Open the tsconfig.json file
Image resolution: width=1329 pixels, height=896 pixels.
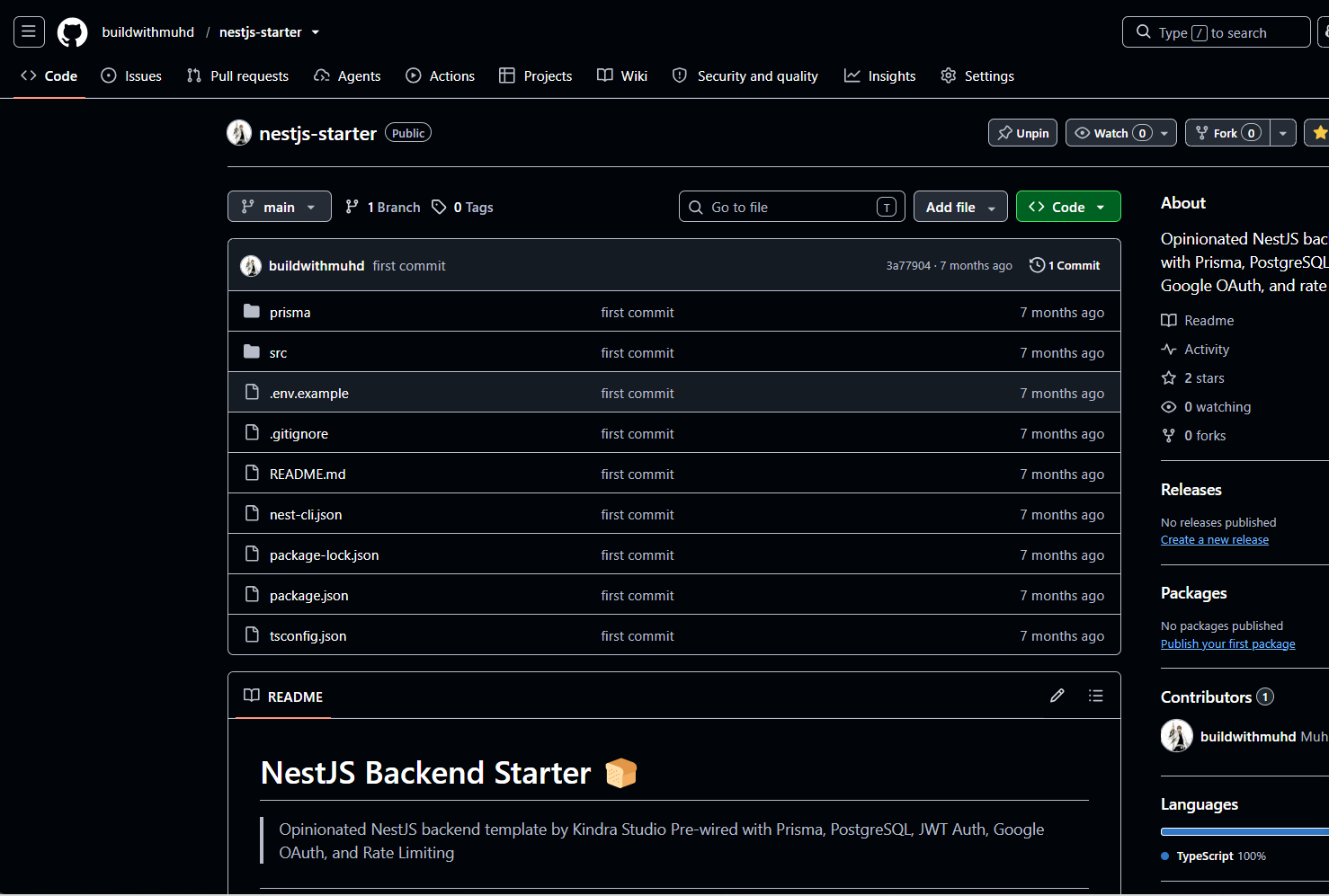[308, 635]
